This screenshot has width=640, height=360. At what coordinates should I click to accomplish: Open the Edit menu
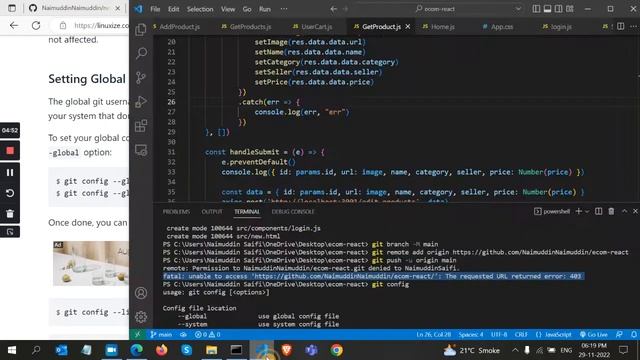pos(173,9)
